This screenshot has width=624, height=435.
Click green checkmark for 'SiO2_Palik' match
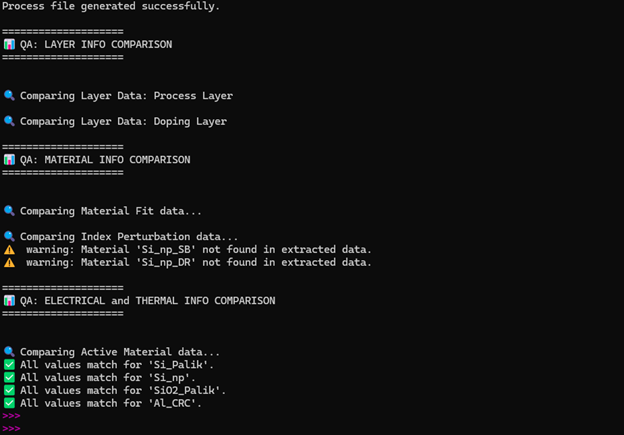(x=9, y=390)
